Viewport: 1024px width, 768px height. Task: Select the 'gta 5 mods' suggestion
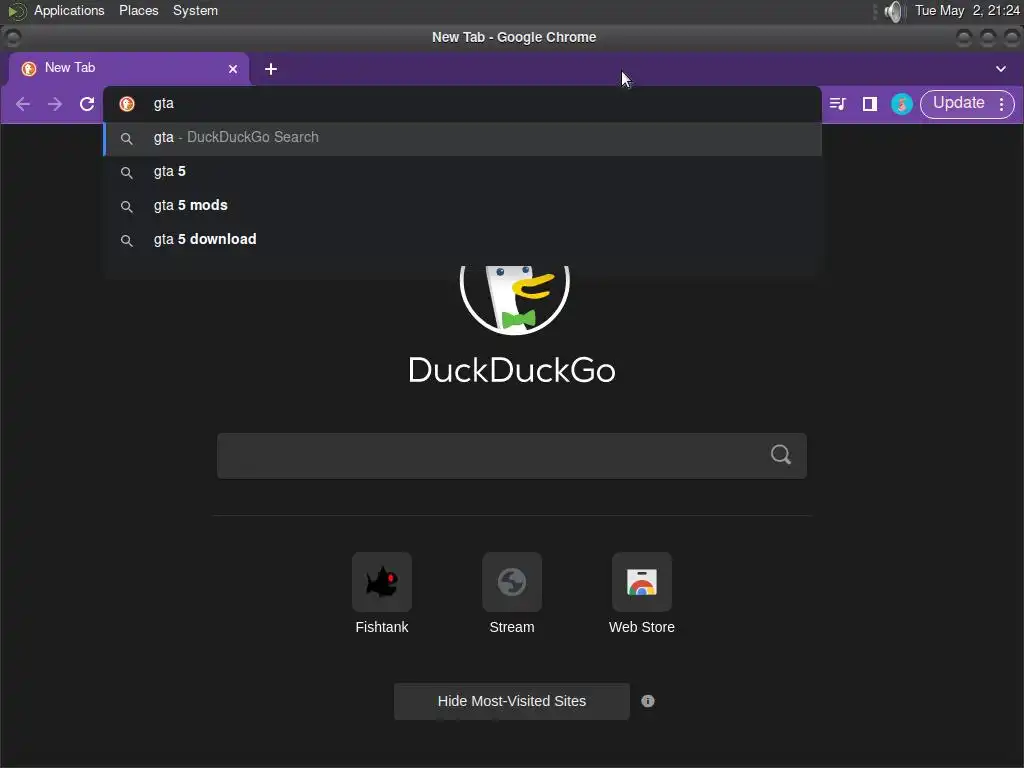(x=462, y=206)
